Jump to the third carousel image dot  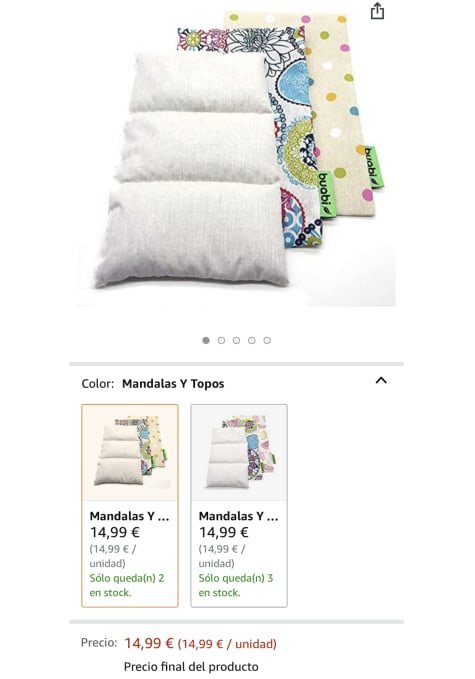pyautogui.click(x=236, y=340)
